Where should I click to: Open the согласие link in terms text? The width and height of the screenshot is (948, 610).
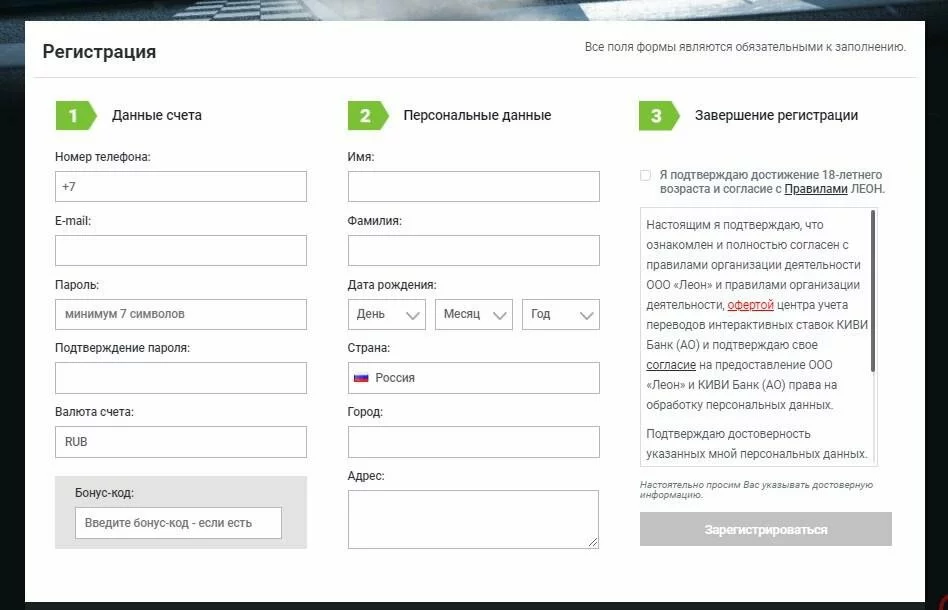pos(670,365)
